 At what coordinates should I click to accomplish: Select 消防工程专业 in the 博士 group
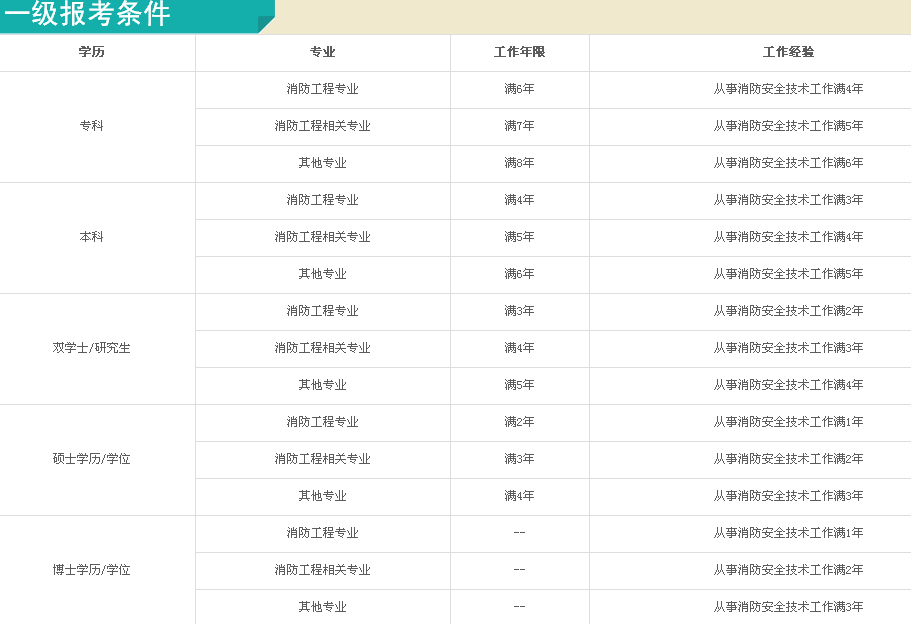pyautogui.click(x=322, y=533)
